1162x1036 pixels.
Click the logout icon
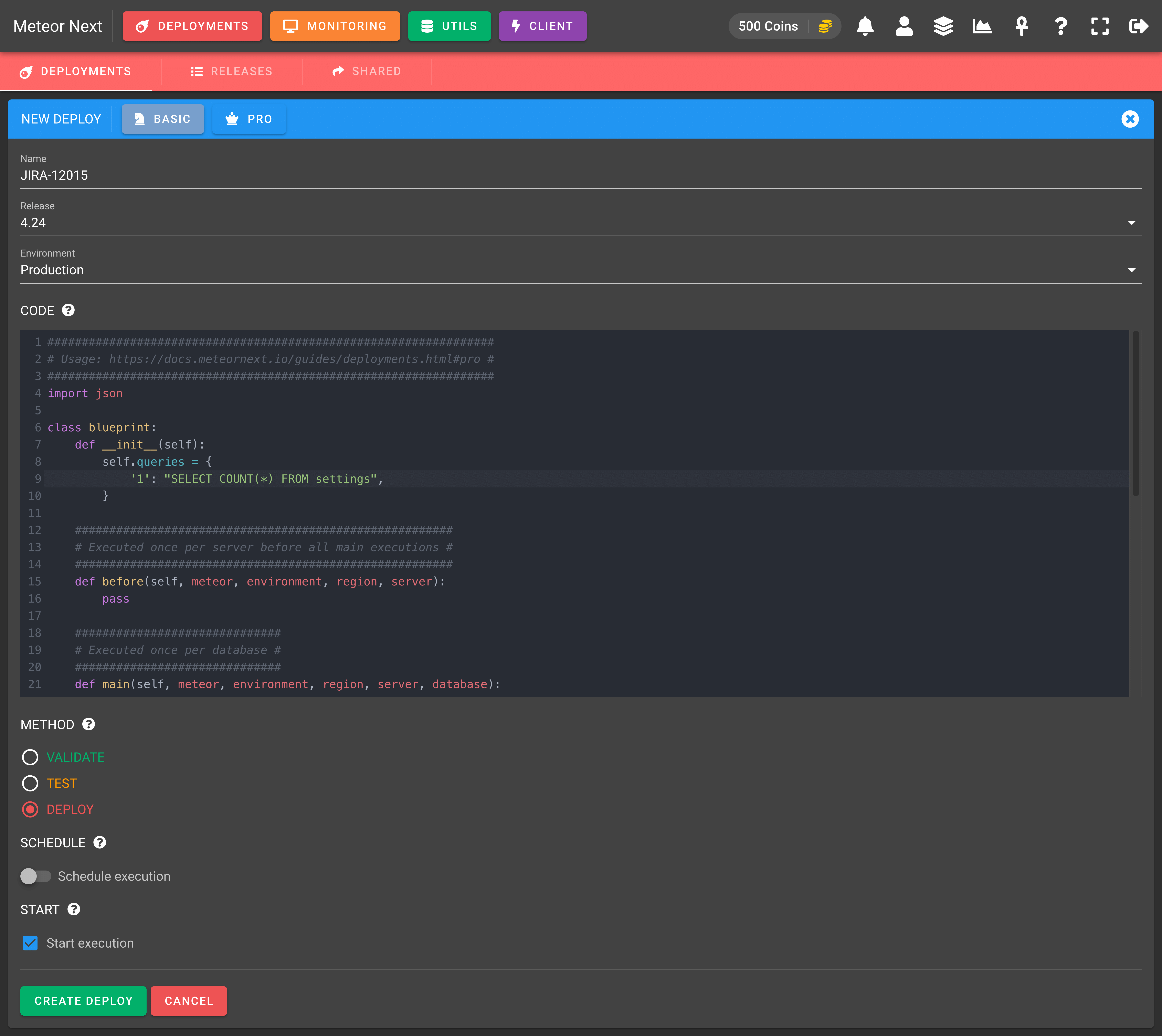point(1139,26)
